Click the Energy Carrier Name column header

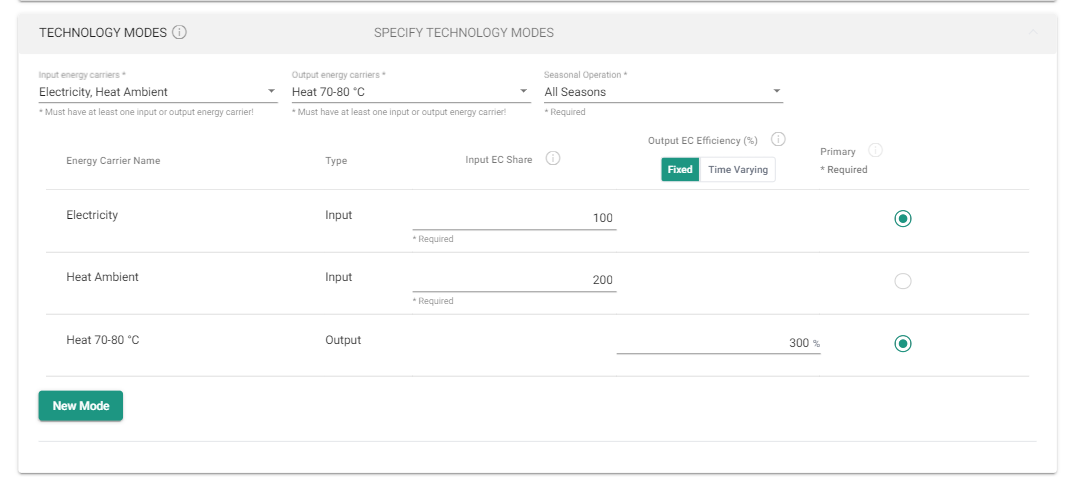[x=113, y=161]
